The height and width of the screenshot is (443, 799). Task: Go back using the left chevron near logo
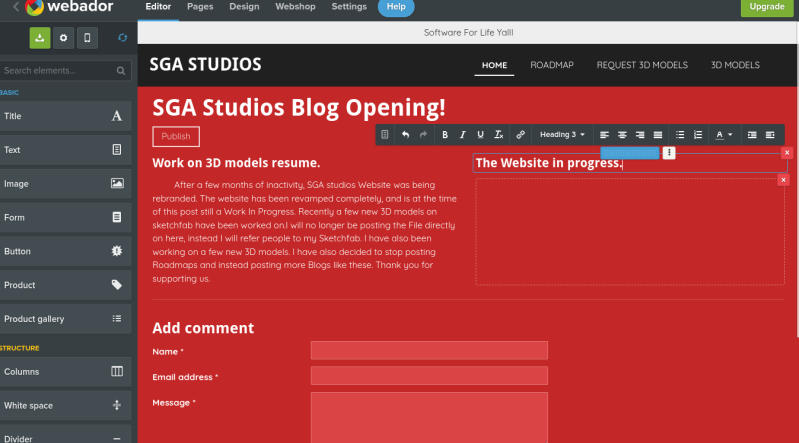pos(16,7)
